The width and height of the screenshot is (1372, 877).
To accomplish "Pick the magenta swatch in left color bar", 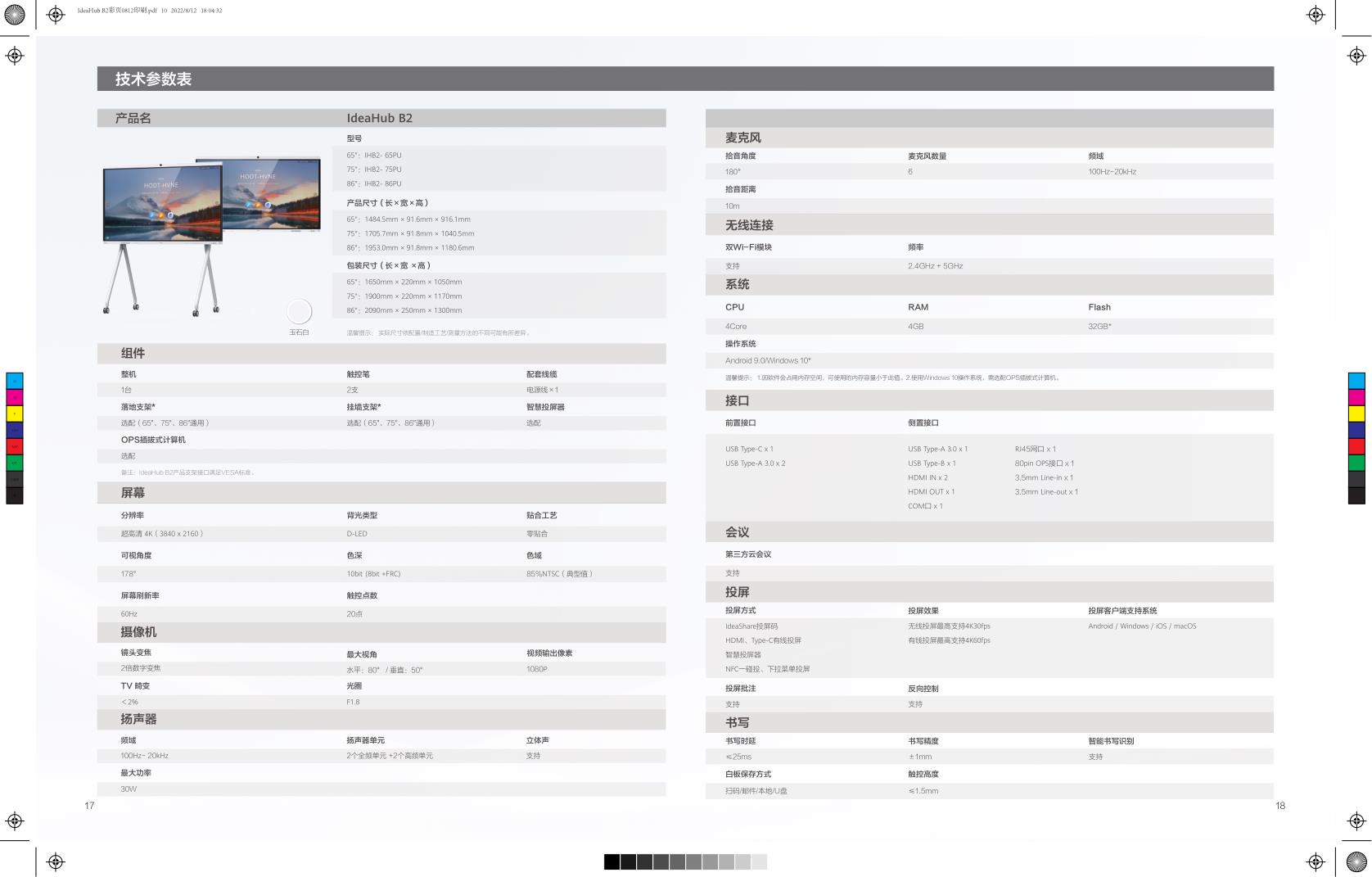I will (15, 397).
